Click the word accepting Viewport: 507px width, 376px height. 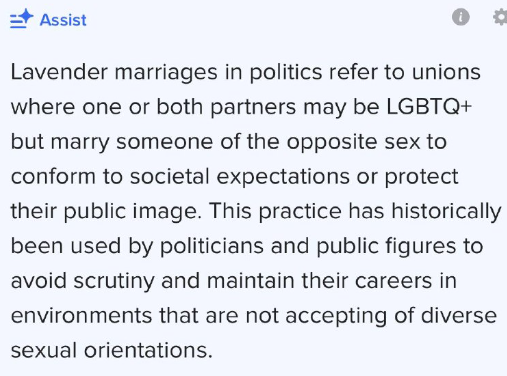tap(336, 317)
